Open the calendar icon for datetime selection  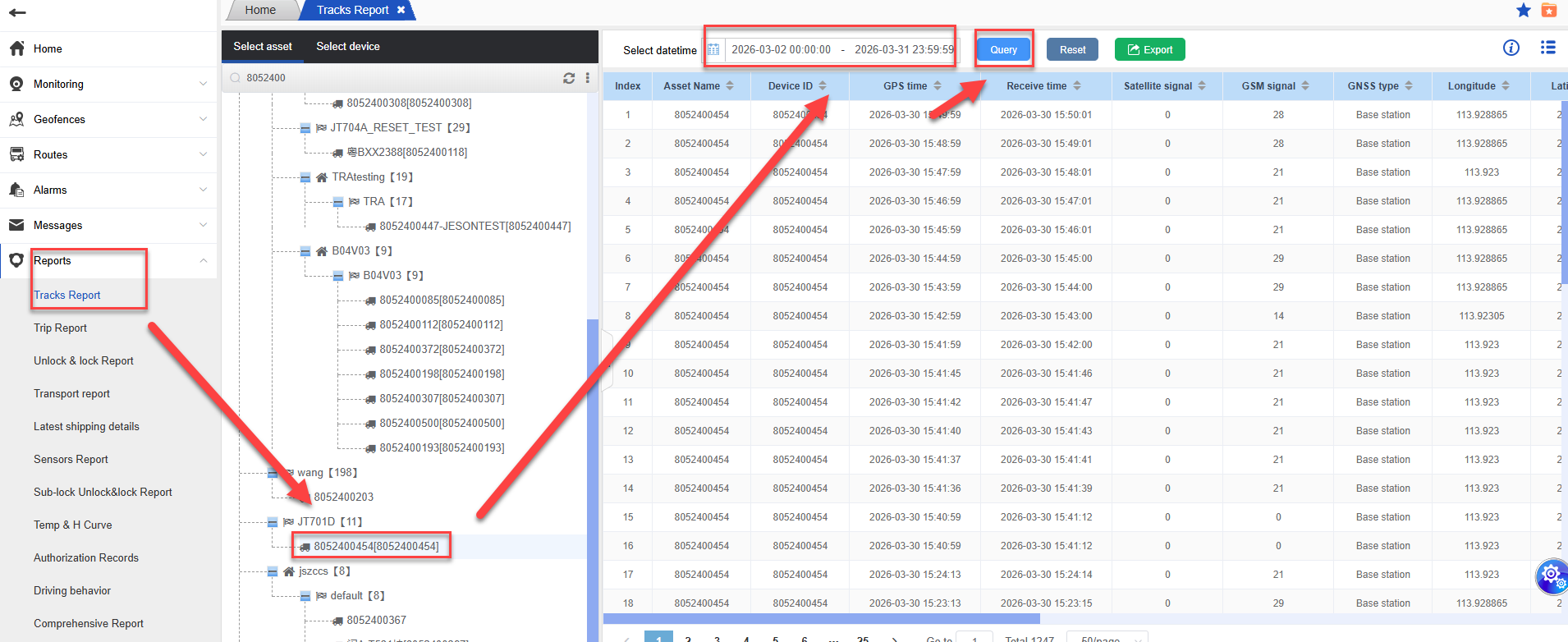tap(713, 50)
